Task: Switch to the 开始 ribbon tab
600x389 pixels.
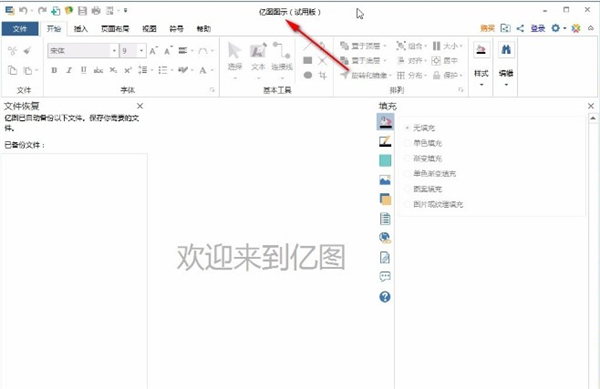Action: point(54,29)
